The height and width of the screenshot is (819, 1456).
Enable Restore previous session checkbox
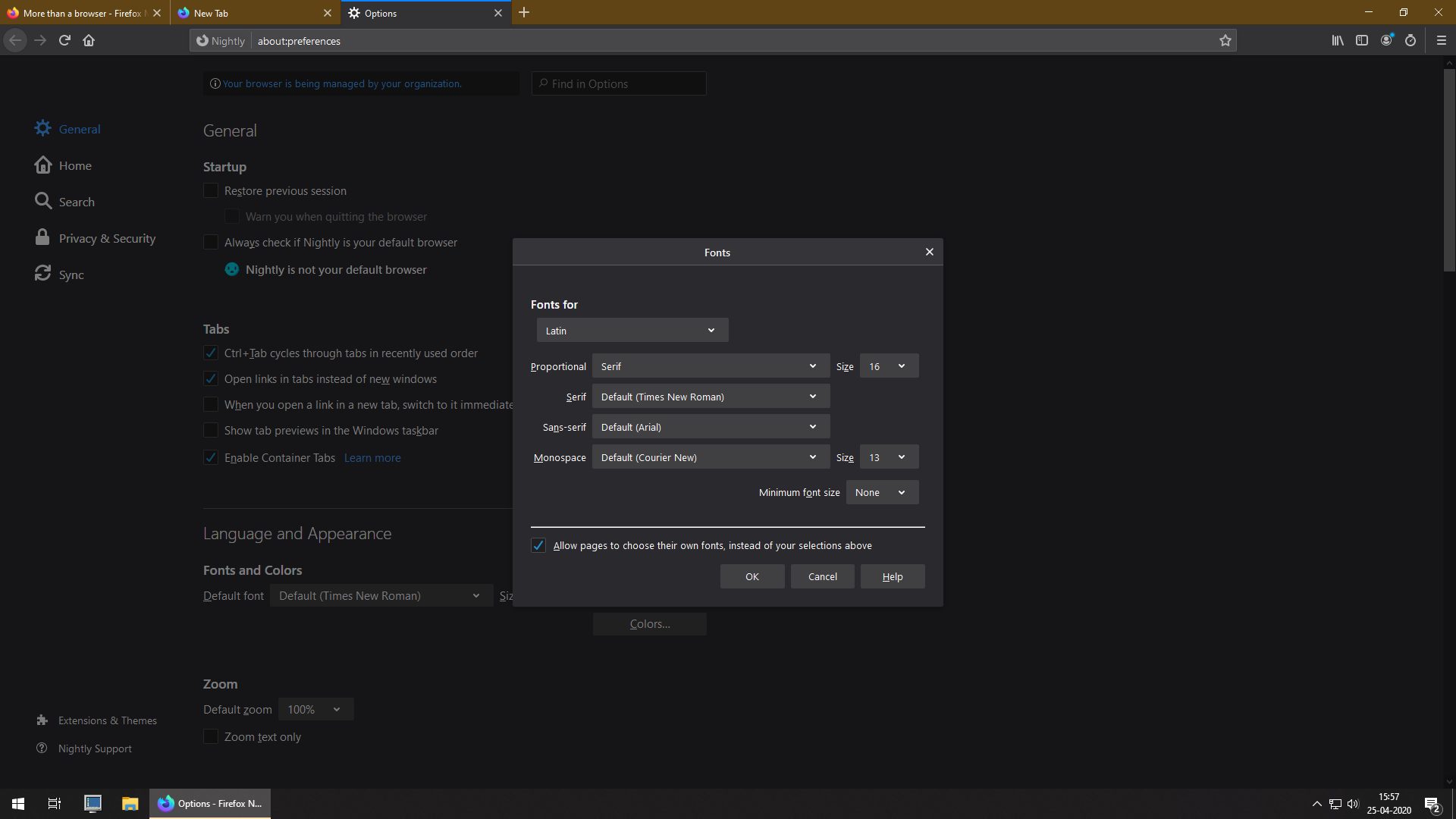click(211, 191)
